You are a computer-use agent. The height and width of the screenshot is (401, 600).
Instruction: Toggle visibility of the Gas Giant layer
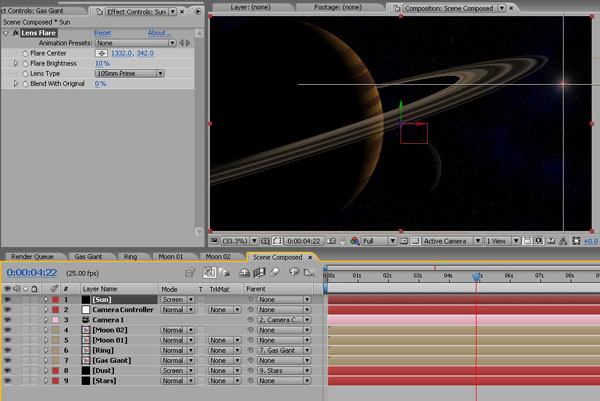point(7,360)
